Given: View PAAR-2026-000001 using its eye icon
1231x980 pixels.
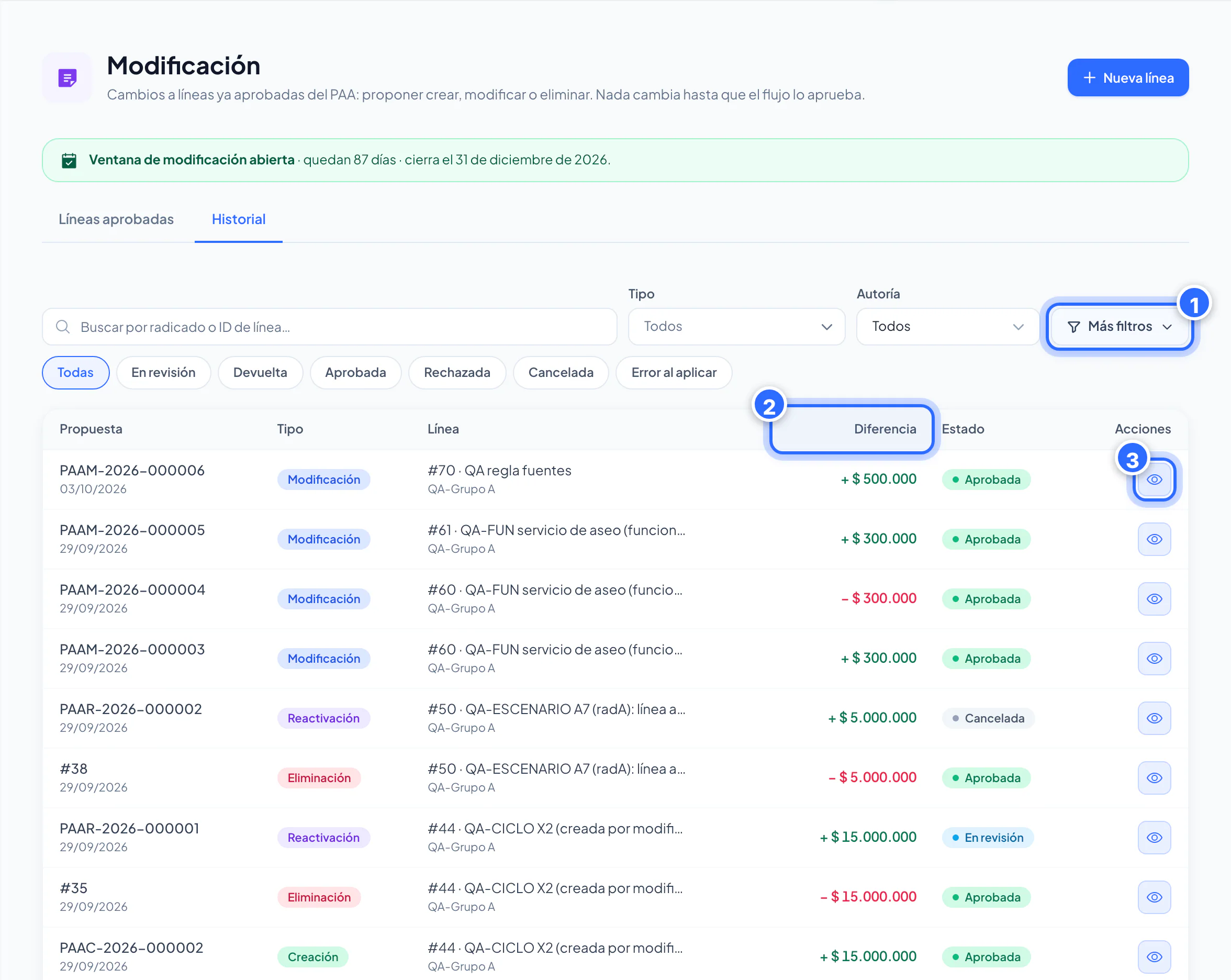Looking at the screenshot, I should coord(1154,838).
